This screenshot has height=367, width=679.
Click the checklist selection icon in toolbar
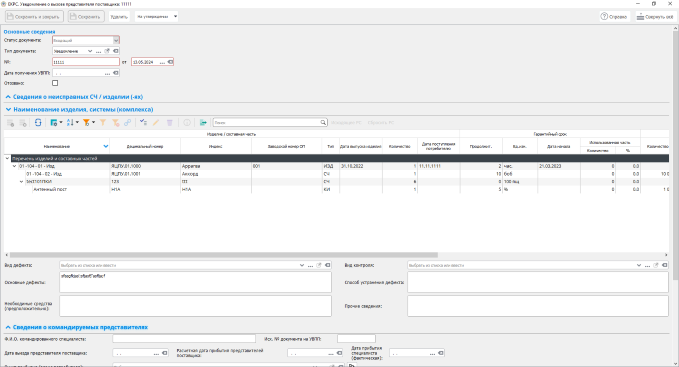click(143, 123)
